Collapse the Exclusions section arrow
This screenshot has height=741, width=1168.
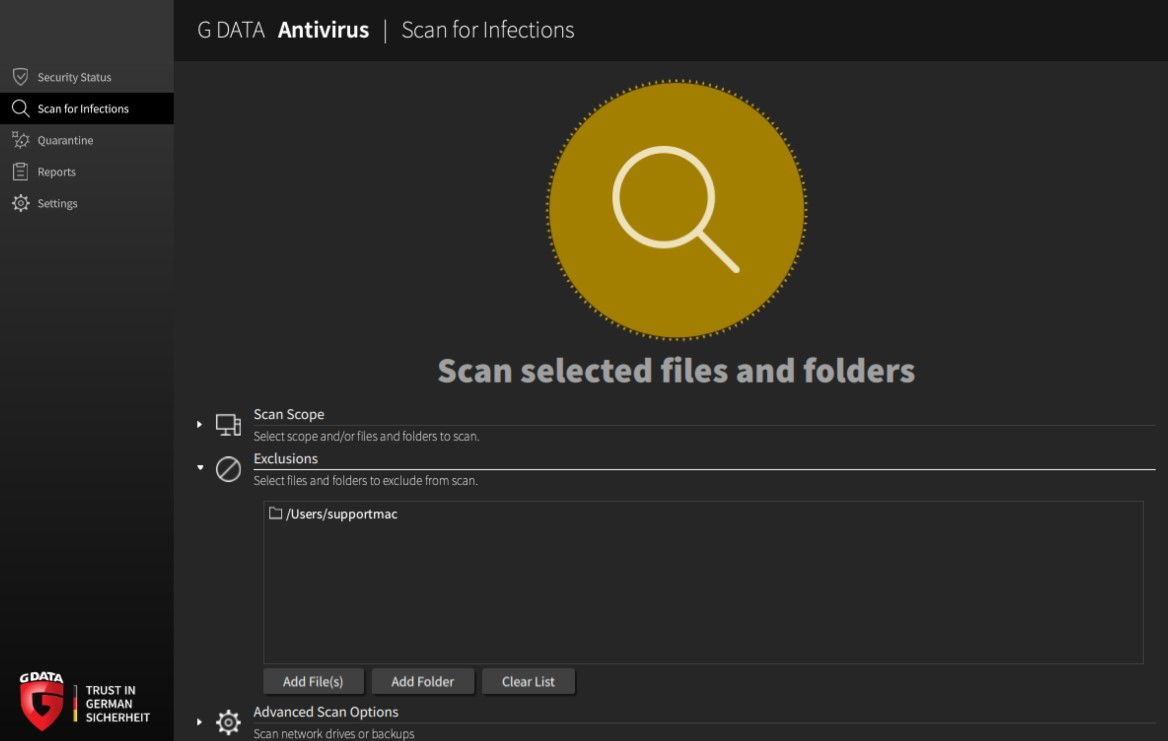point(200,468)
